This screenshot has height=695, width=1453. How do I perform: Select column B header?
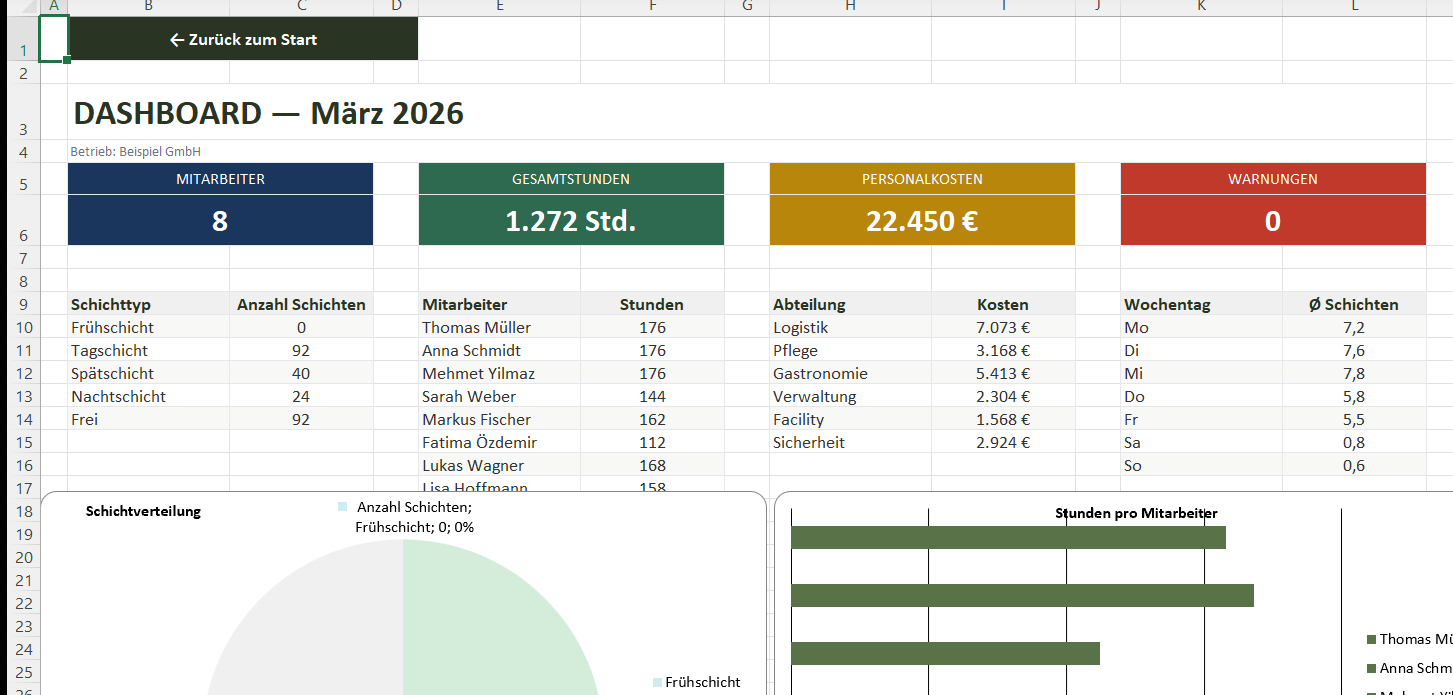click(x=148, y=8)
